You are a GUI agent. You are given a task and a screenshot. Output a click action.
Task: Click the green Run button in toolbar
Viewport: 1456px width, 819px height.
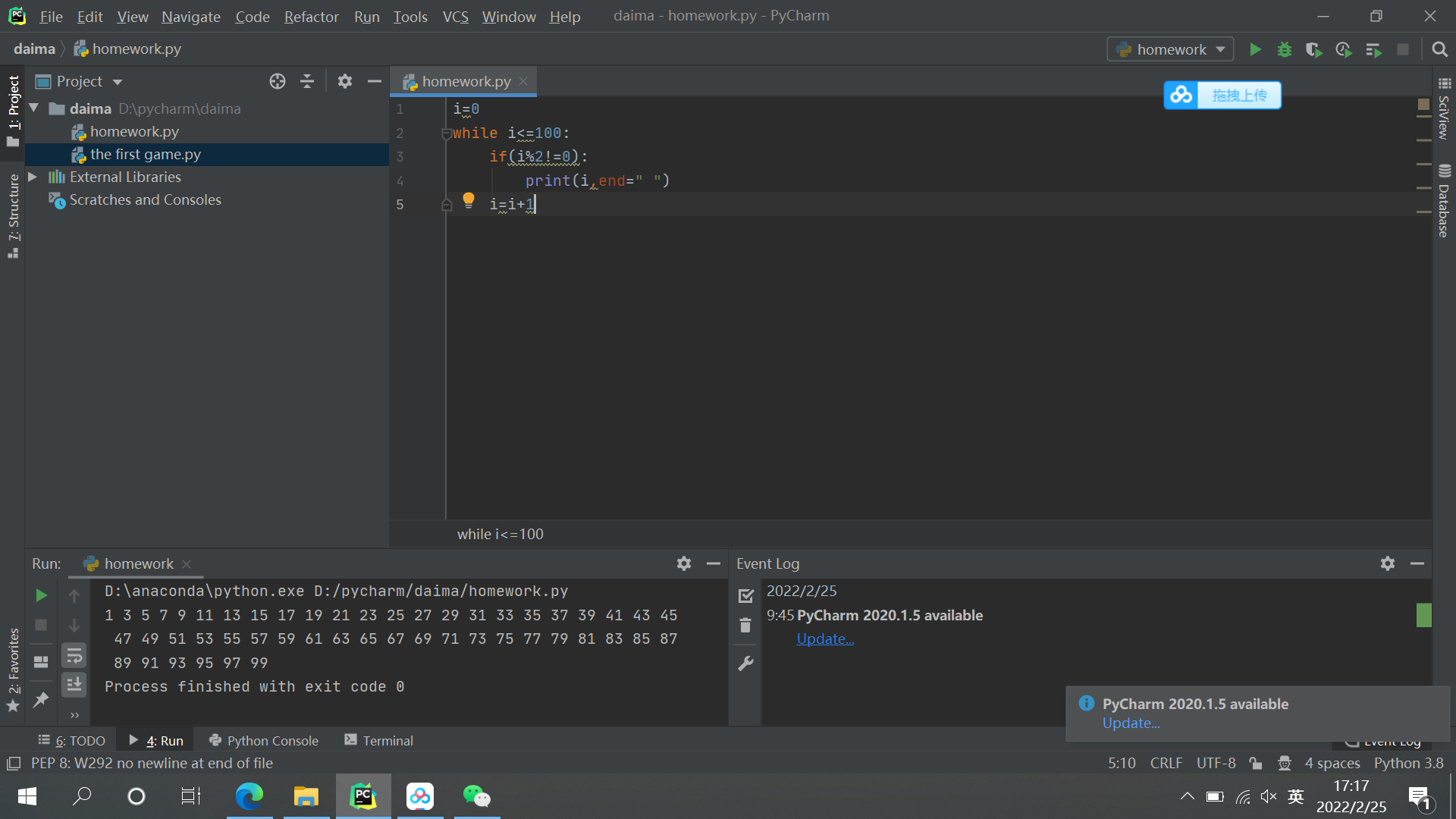pyautogui.click(x=1255, y=49)
